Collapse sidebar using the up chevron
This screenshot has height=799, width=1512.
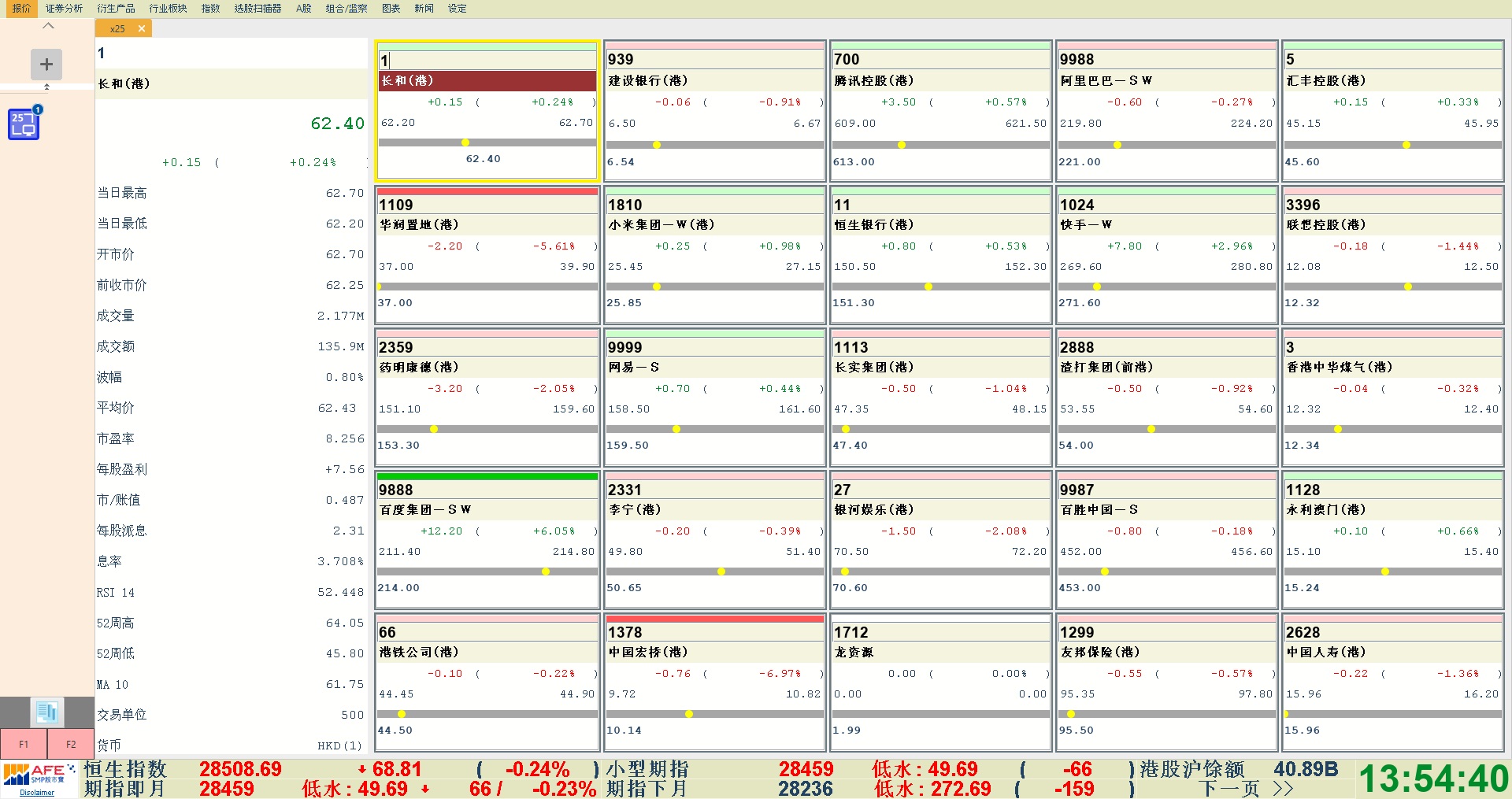click(48, 26)
